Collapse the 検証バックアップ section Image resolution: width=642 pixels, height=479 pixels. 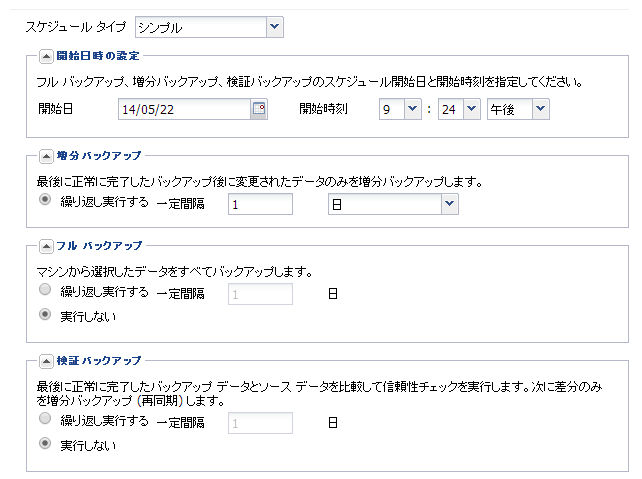(46, 359)
